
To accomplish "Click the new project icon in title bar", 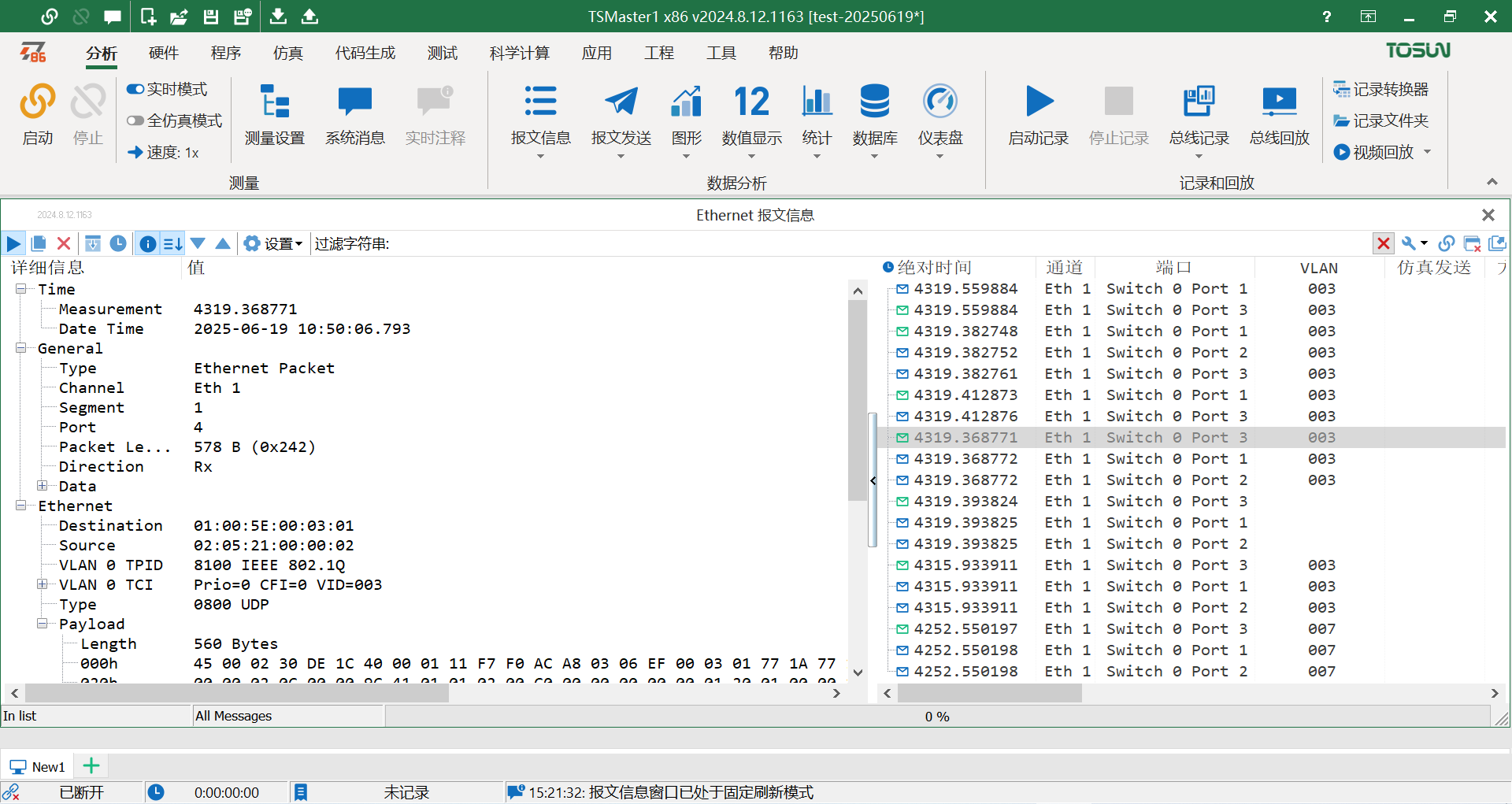I will [x=148, y=16].
